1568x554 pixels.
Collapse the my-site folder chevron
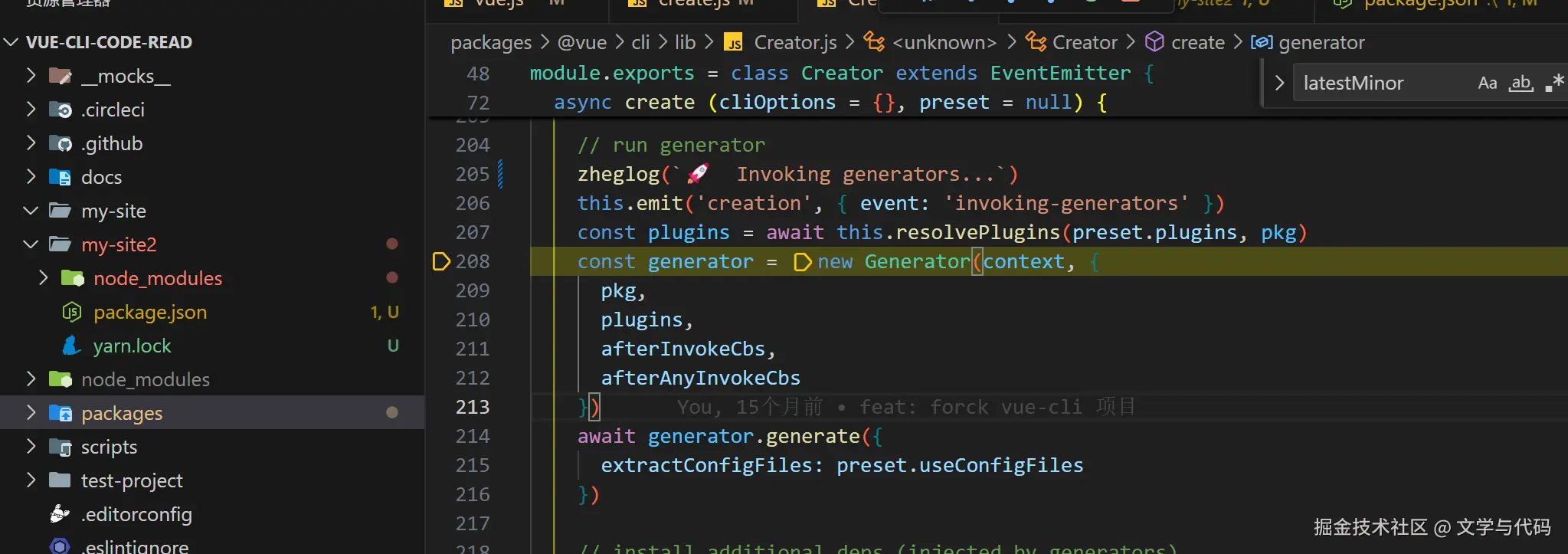pyautogui.click(x=31, y=210)
